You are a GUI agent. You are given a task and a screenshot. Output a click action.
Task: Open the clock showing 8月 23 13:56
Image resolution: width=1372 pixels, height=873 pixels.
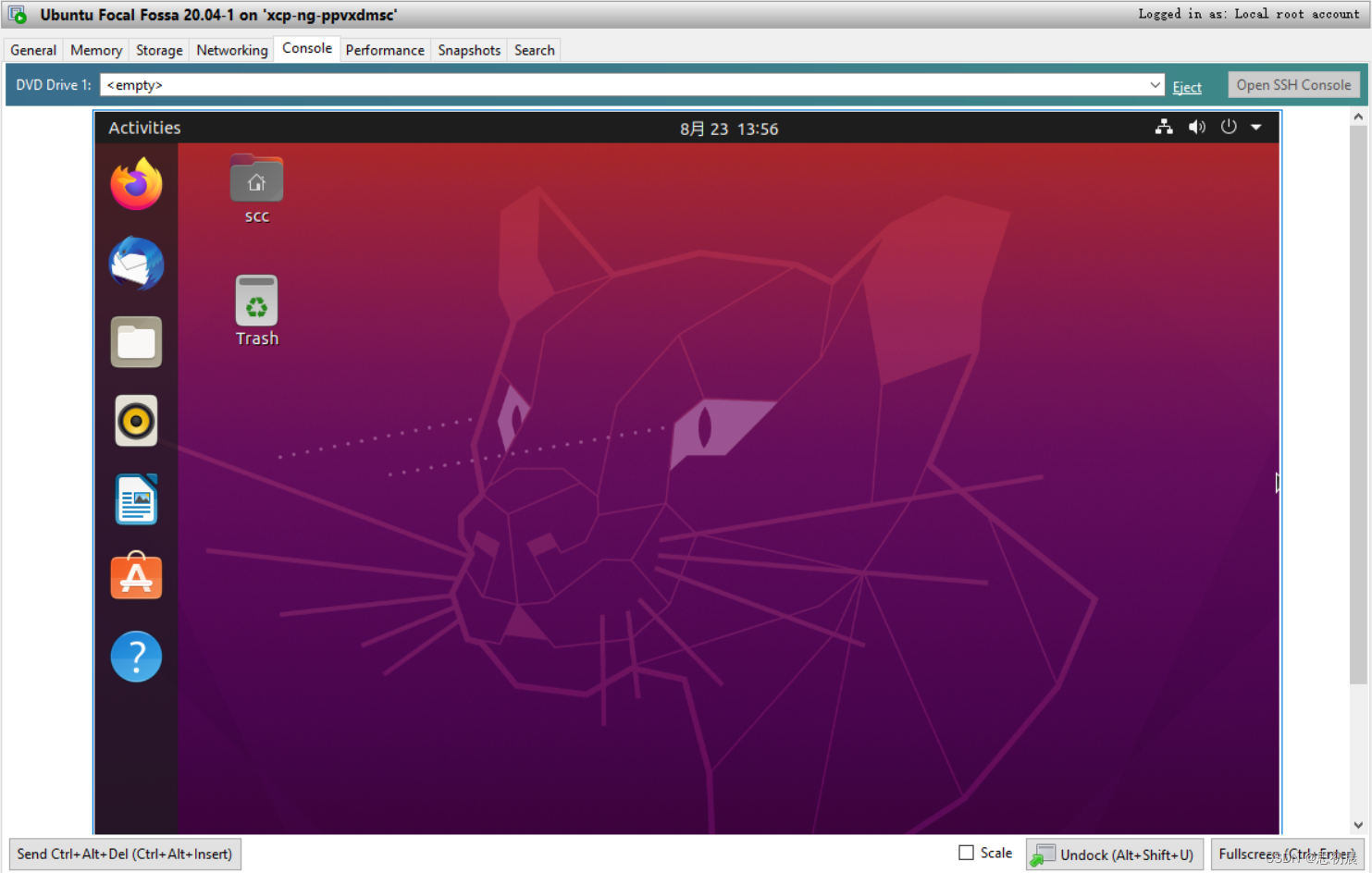pyautogui.click(x=729, y=129)
